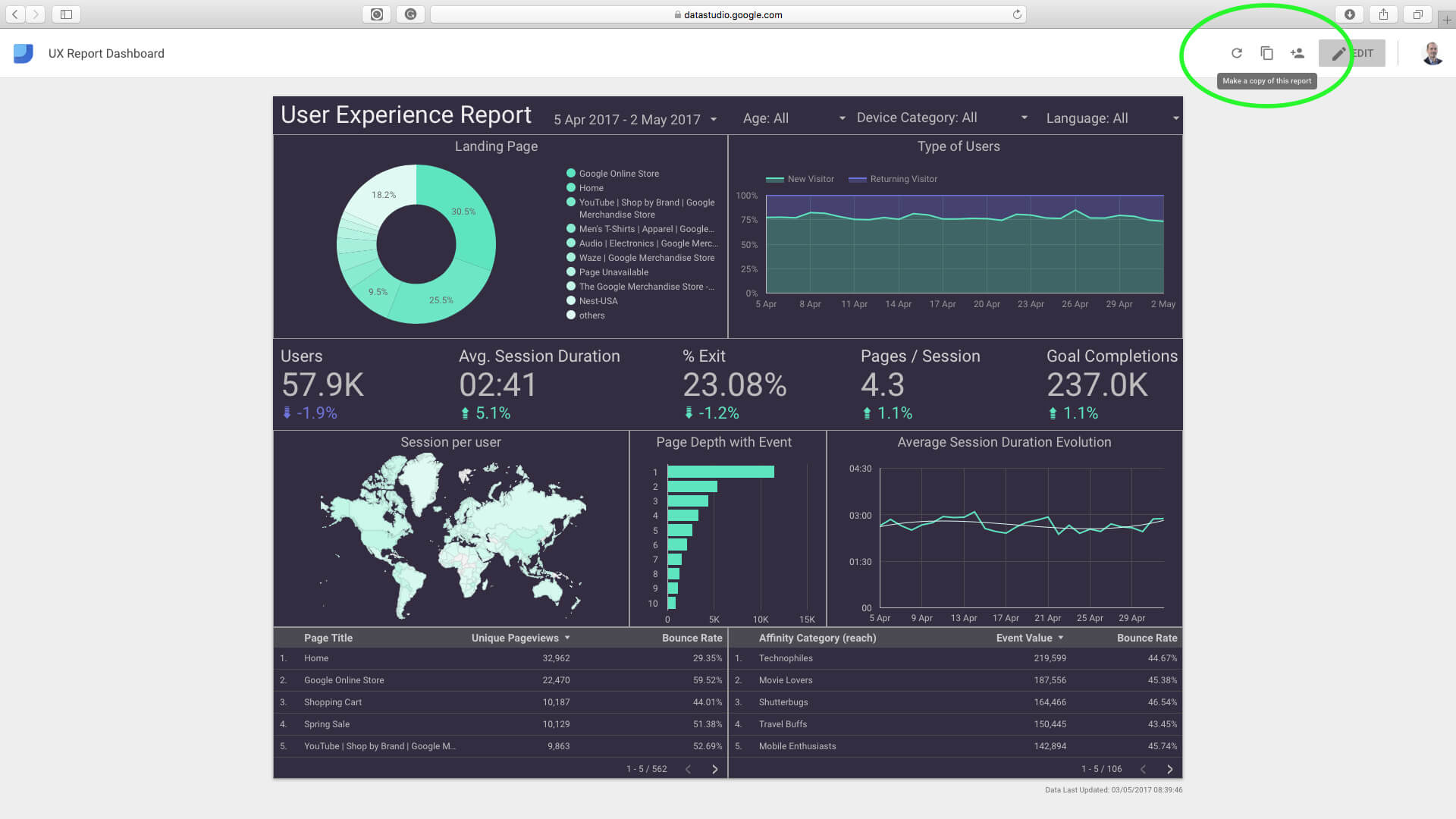
Task: Click next page on Page Title table
Action: (715, 768)
